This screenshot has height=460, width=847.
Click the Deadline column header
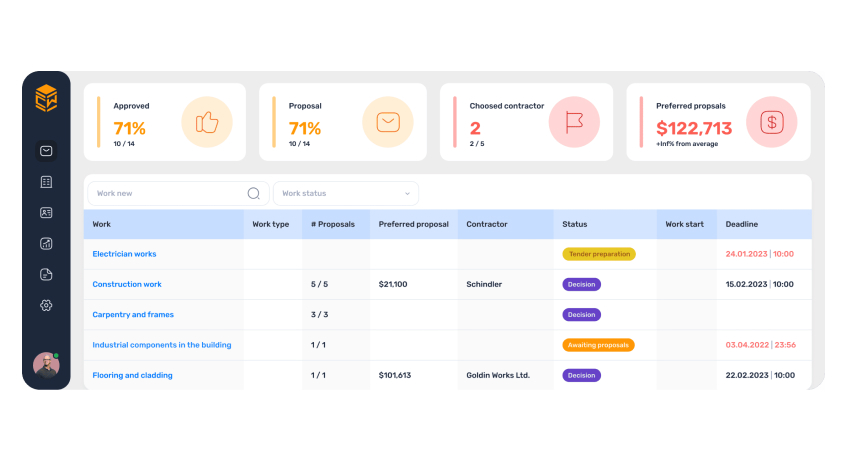742,224
